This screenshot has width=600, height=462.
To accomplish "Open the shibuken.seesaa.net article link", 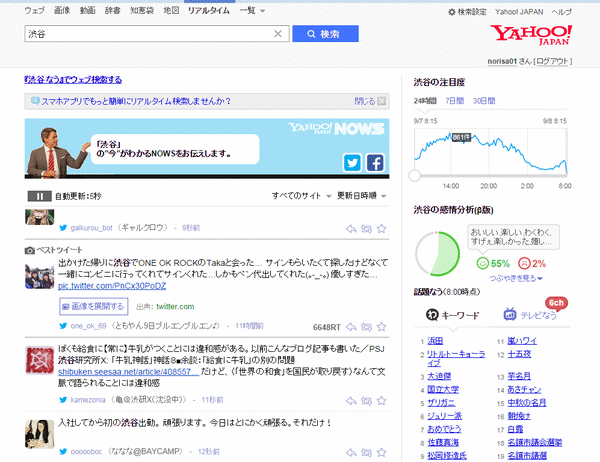I will pos(129,372).
